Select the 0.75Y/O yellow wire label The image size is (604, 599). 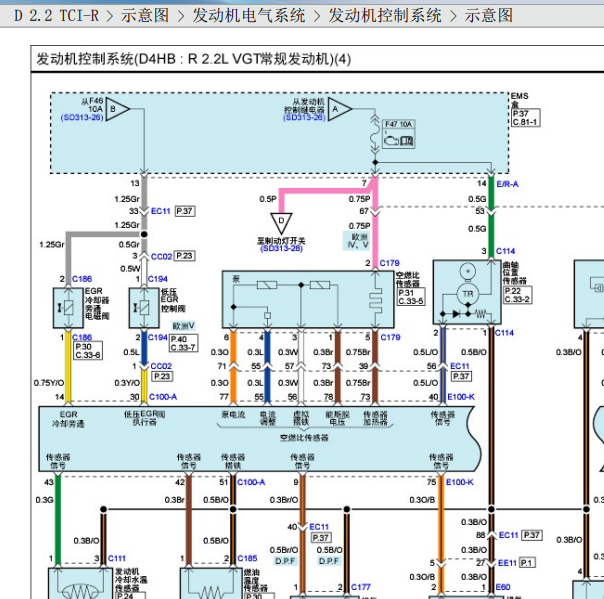coord(49,383)
